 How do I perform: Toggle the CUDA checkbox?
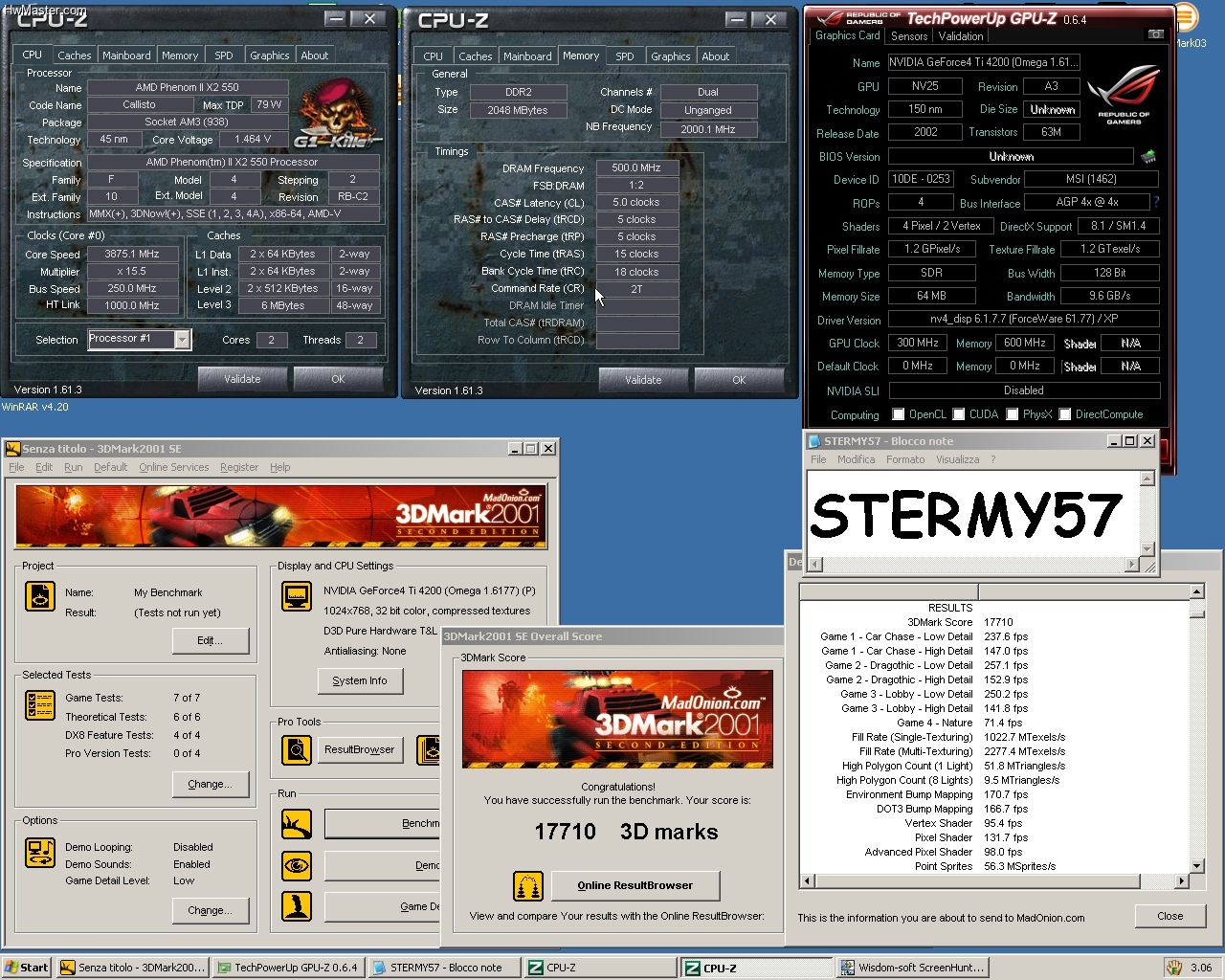tap(958, 414)
